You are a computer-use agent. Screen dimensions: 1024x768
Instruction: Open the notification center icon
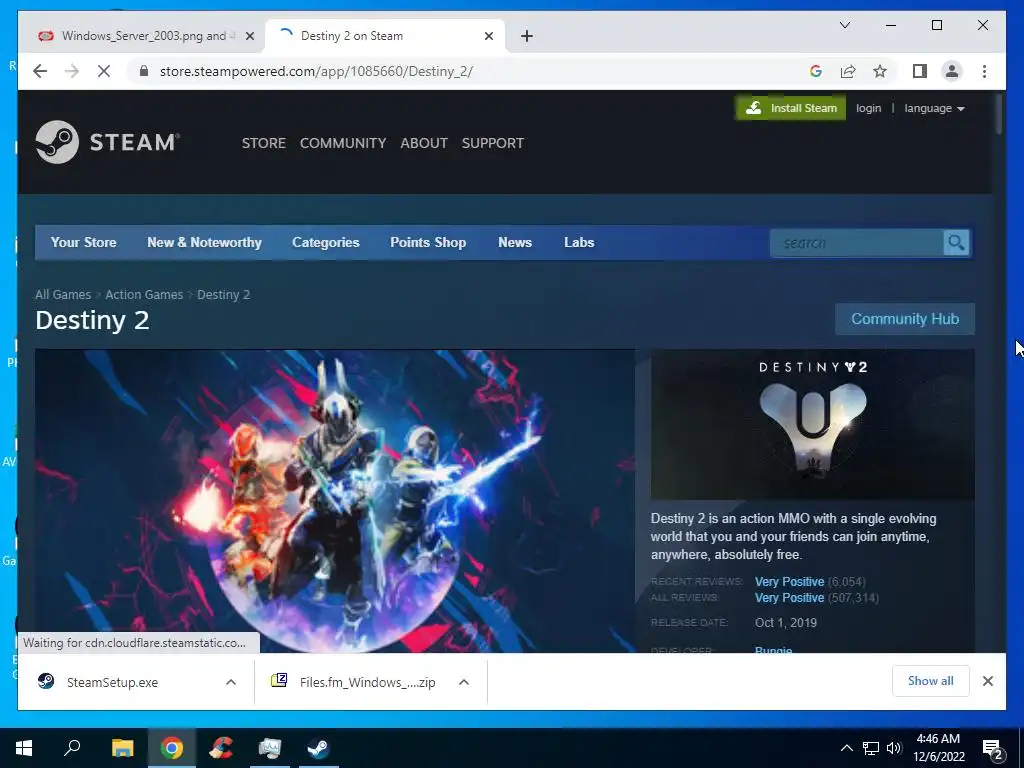[993, 749]
